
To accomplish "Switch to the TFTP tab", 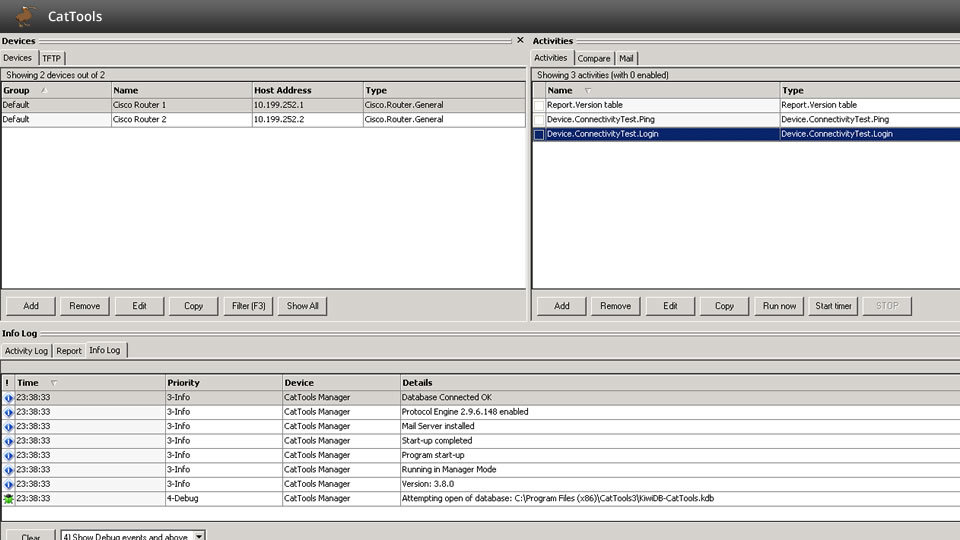I will [x=51, y=58].
